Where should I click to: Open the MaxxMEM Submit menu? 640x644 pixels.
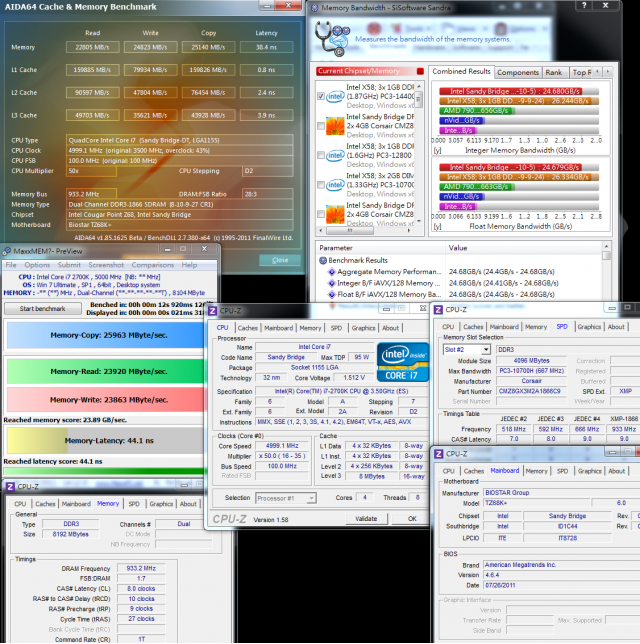(69, 265)
